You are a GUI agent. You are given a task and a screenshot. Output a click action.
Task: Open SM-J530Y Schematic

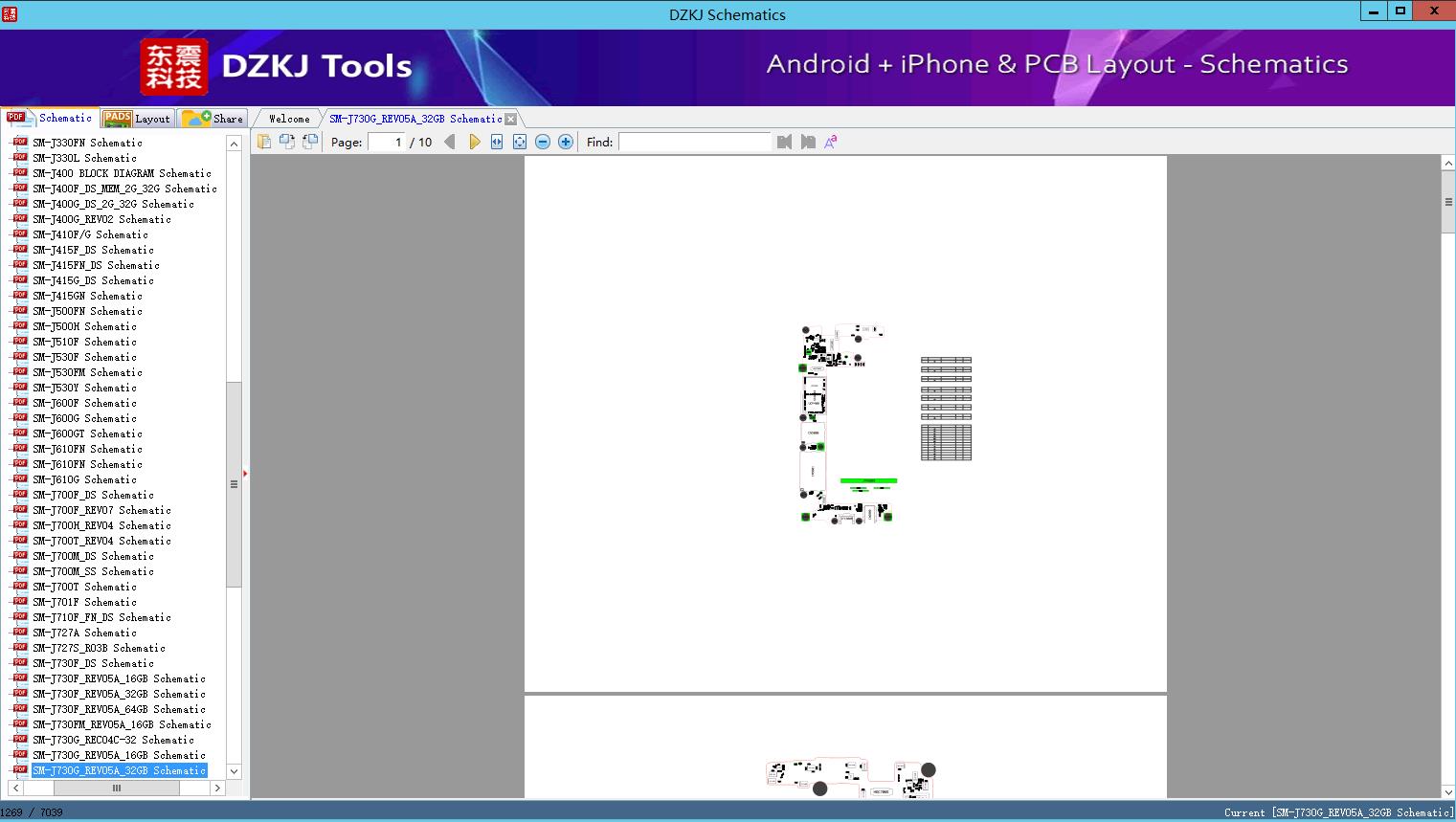[84, 388]
